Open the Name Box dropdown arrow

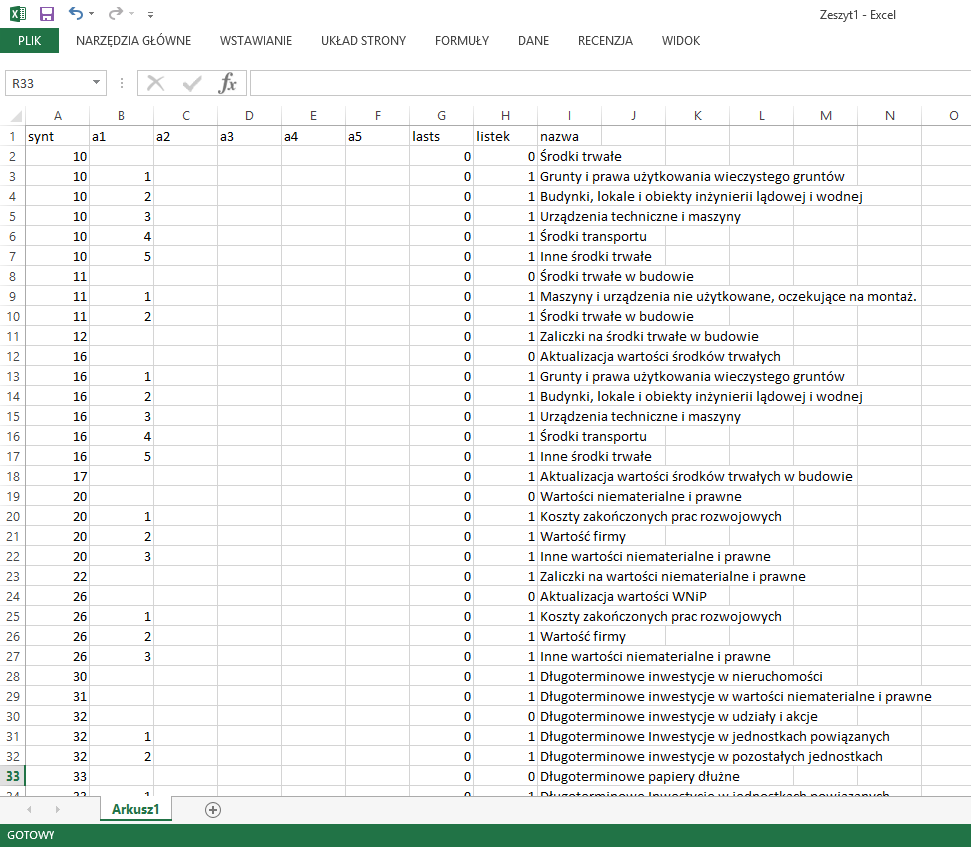[96, 83]
